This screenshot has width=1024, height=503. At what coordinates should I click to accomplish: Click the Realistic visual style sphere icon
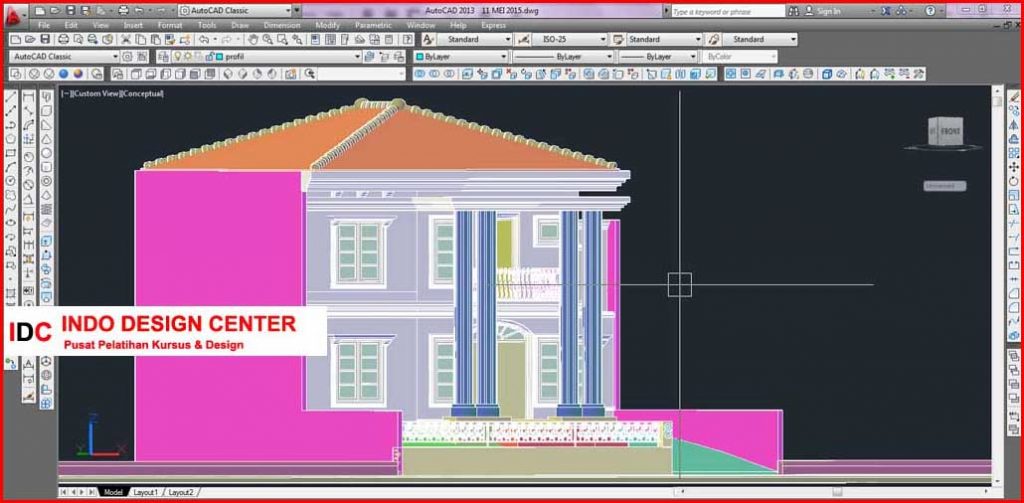(x=64, y=74)
